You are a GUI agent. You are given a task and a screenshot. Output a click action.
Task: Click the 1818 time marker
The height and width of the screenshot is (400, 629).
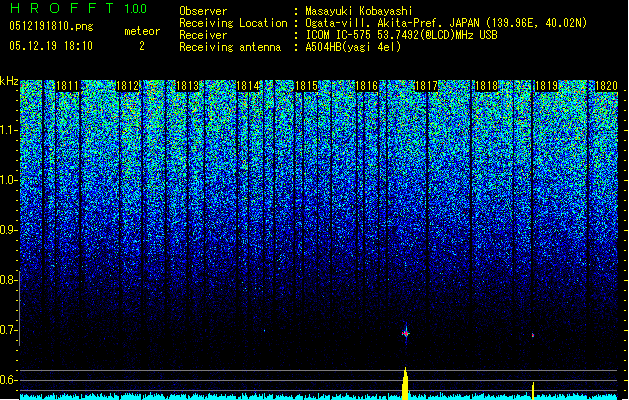(x=486, y=86)
